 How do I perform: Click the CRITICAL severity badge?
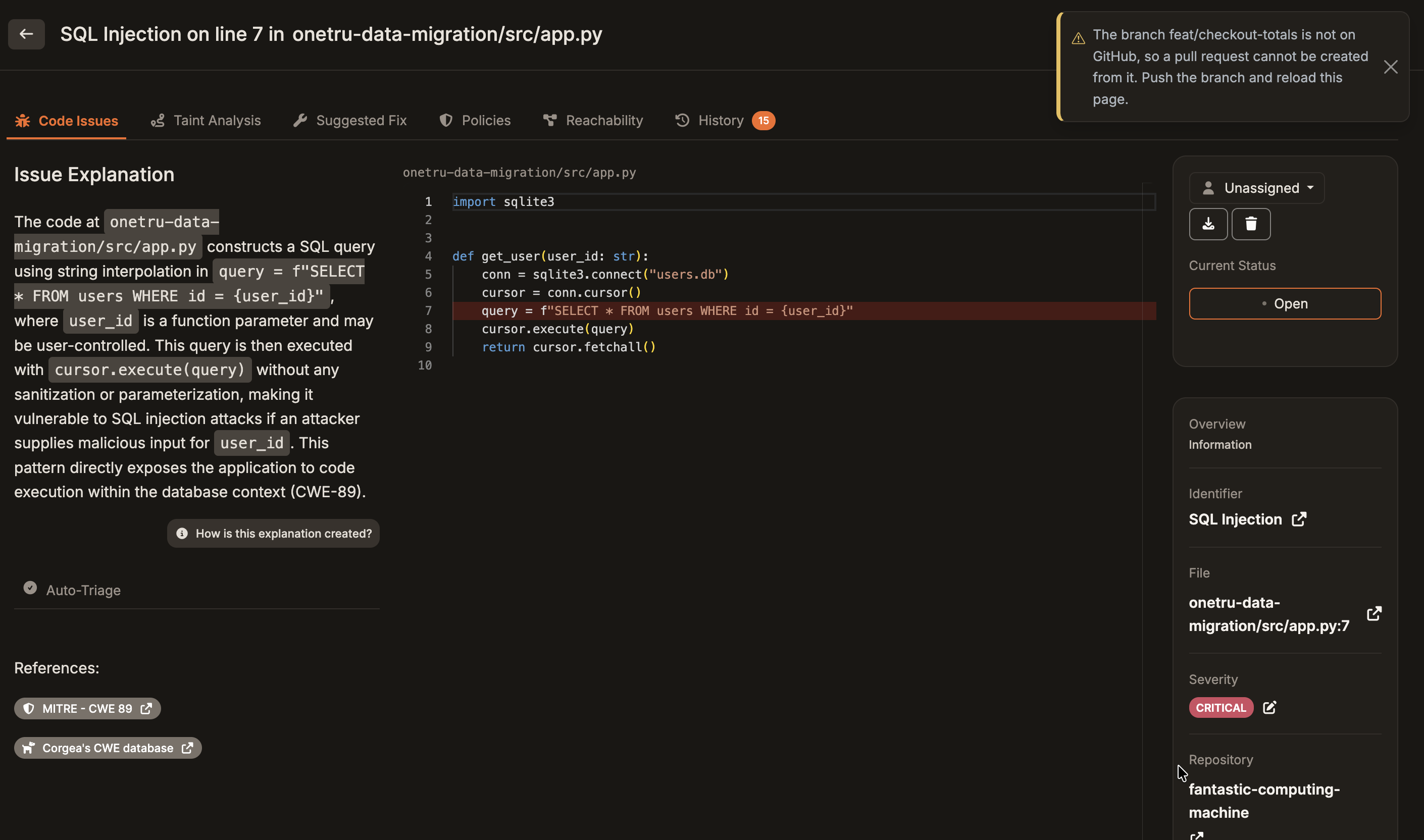pyautogui.click(x=1220, y=708)
